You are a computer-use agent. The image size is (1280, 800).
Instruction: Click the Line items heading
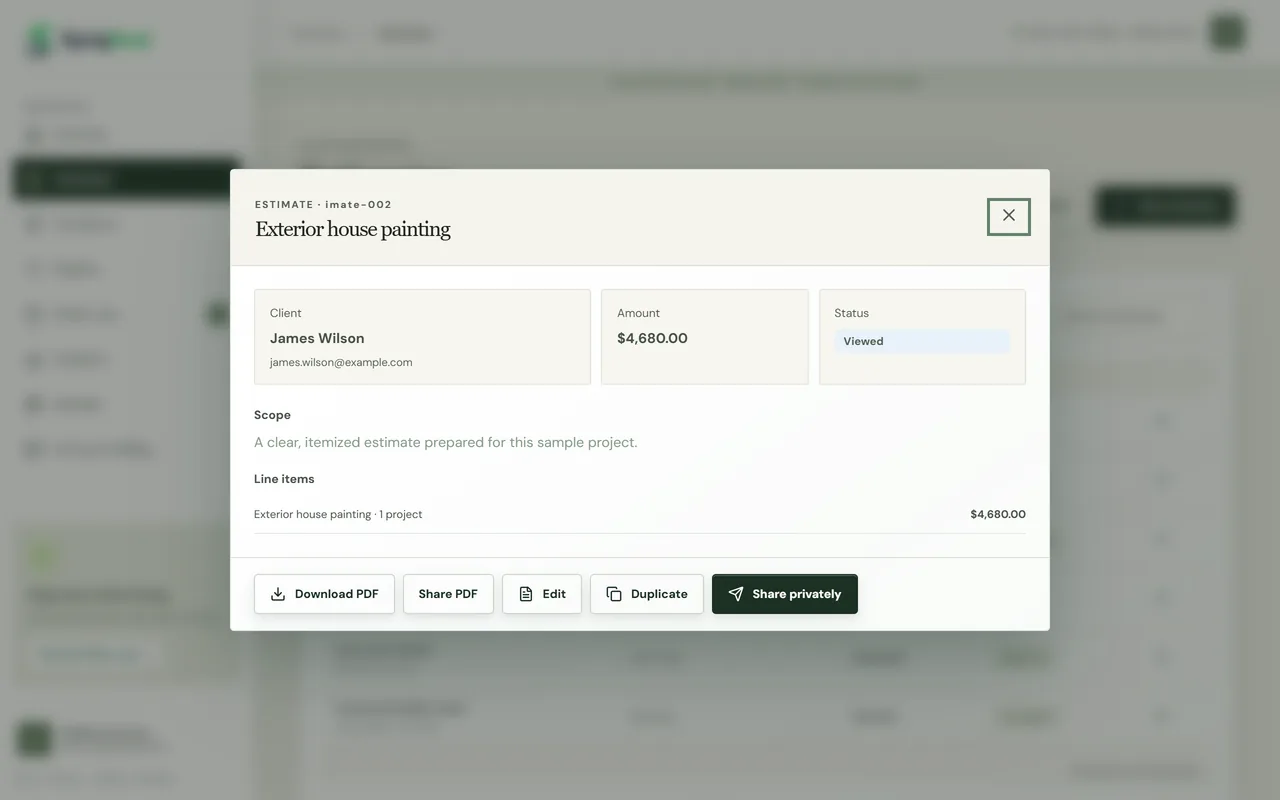click(284, 479)
